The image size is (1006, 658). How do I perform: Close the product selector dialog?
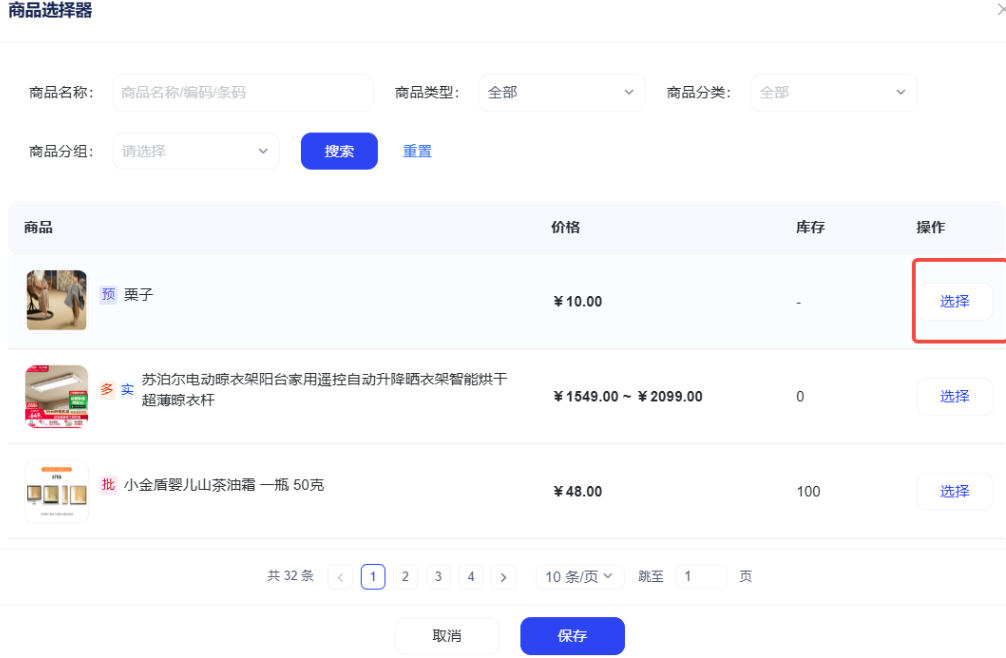pos(1000,9)
